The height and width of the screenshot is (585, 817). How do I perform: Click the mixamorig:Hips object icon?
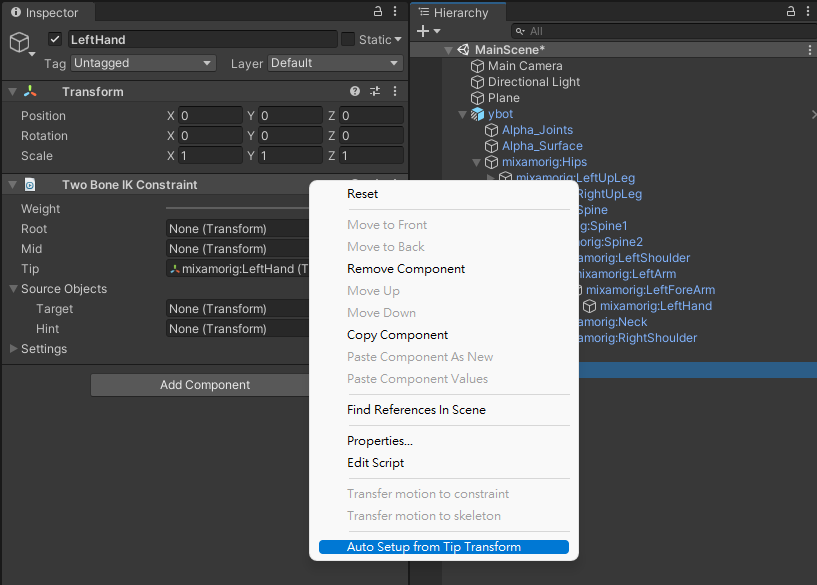pyautogui.click(x=491, y=162)
